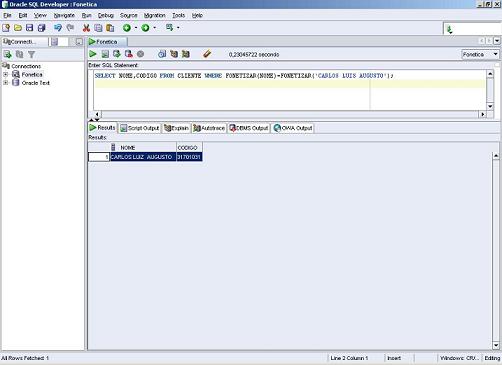Click the Autotrace icon in worksheet toolbar

[186, 54]
